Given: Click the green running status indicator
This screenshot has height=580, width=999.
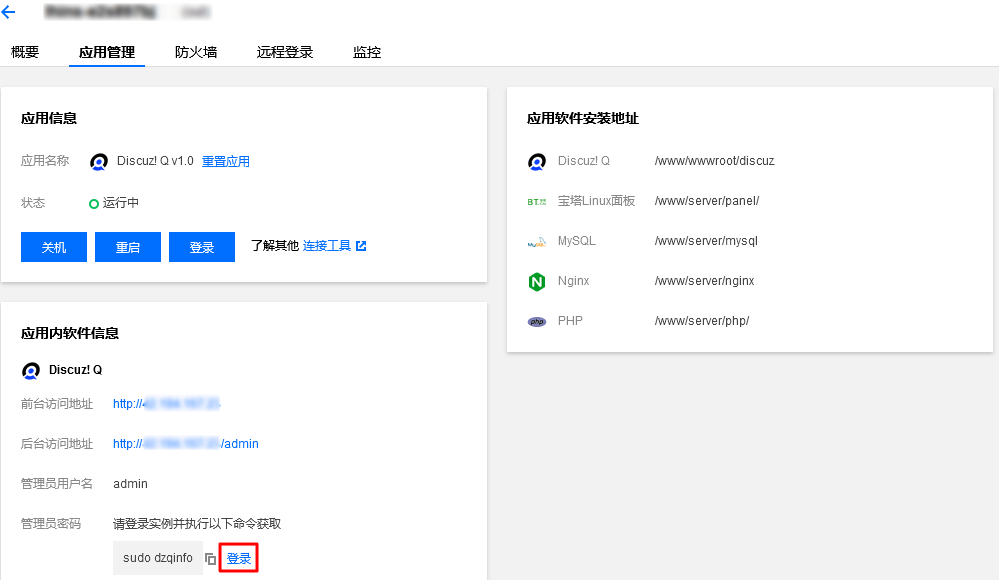Looking at the screenshot, I should [94, 204].
